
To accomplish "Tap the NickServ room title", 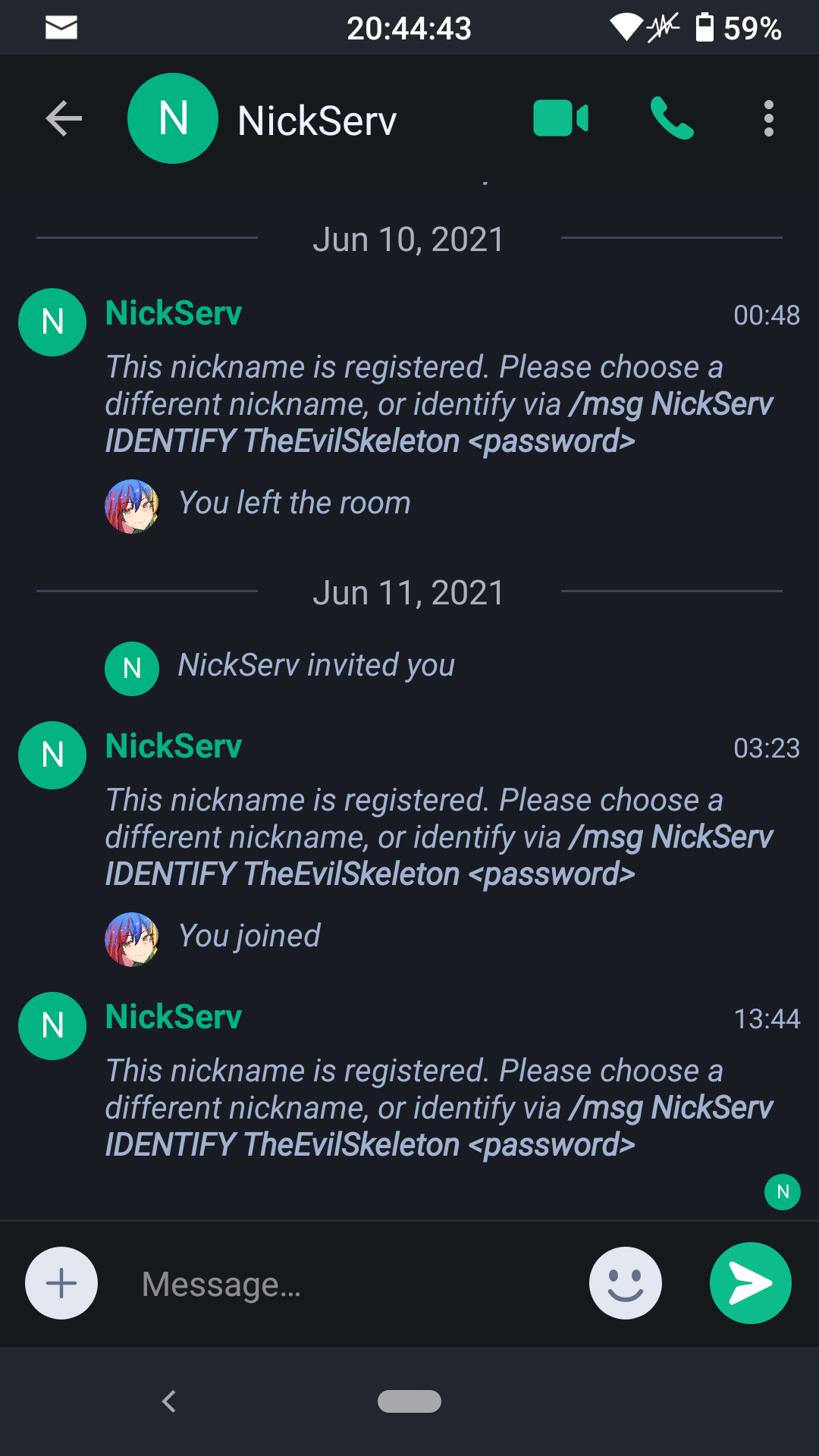I will 317,121.
